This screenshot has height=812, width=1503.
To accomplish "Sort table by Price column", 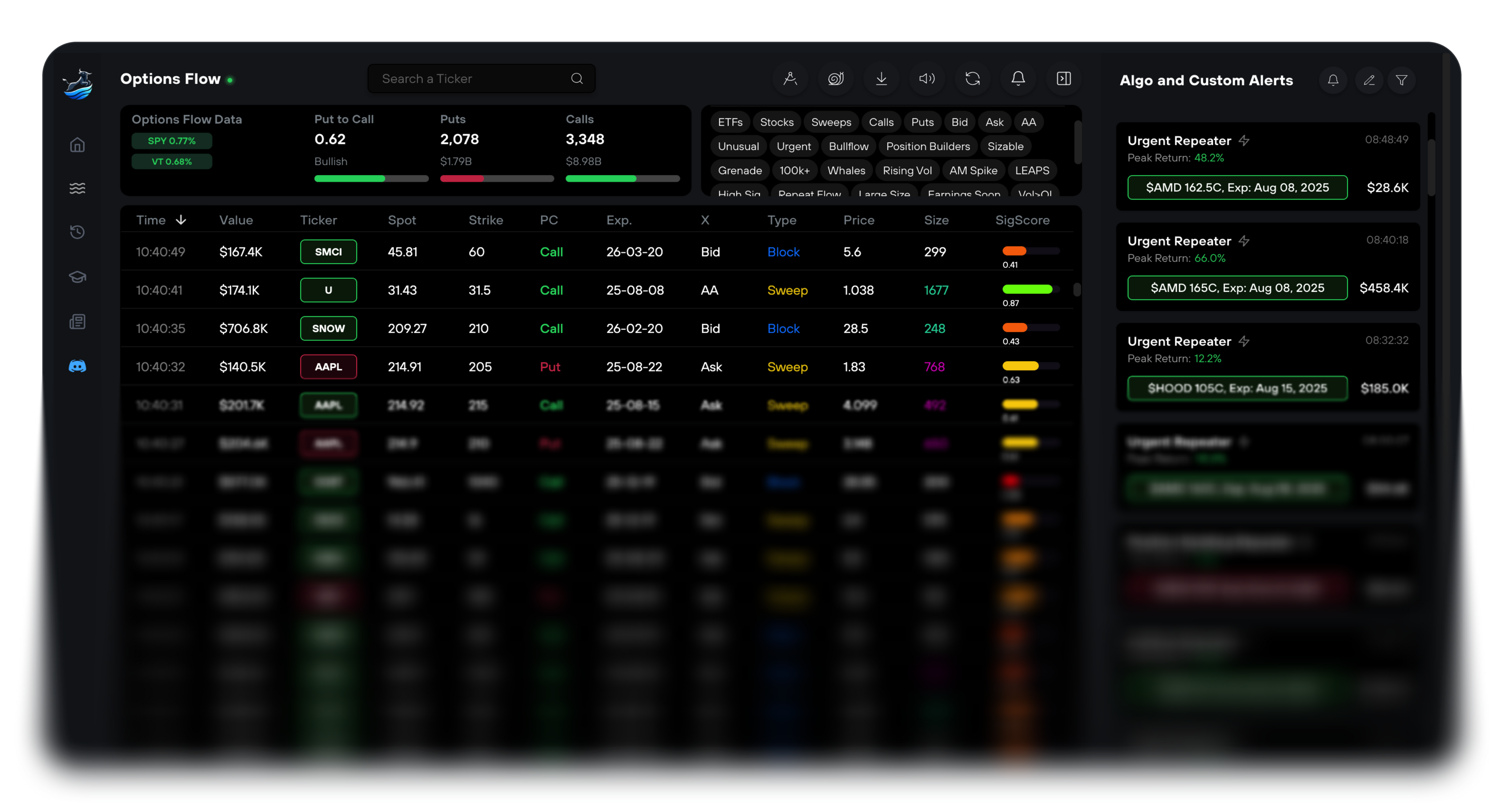I will point(858,220).
